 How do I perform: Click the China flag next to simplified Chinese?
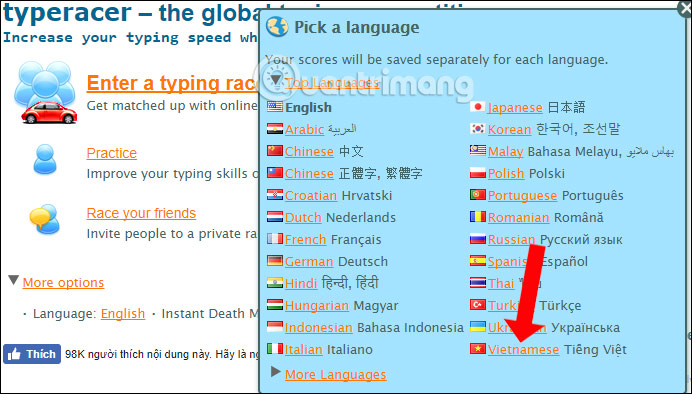point(275,151)
